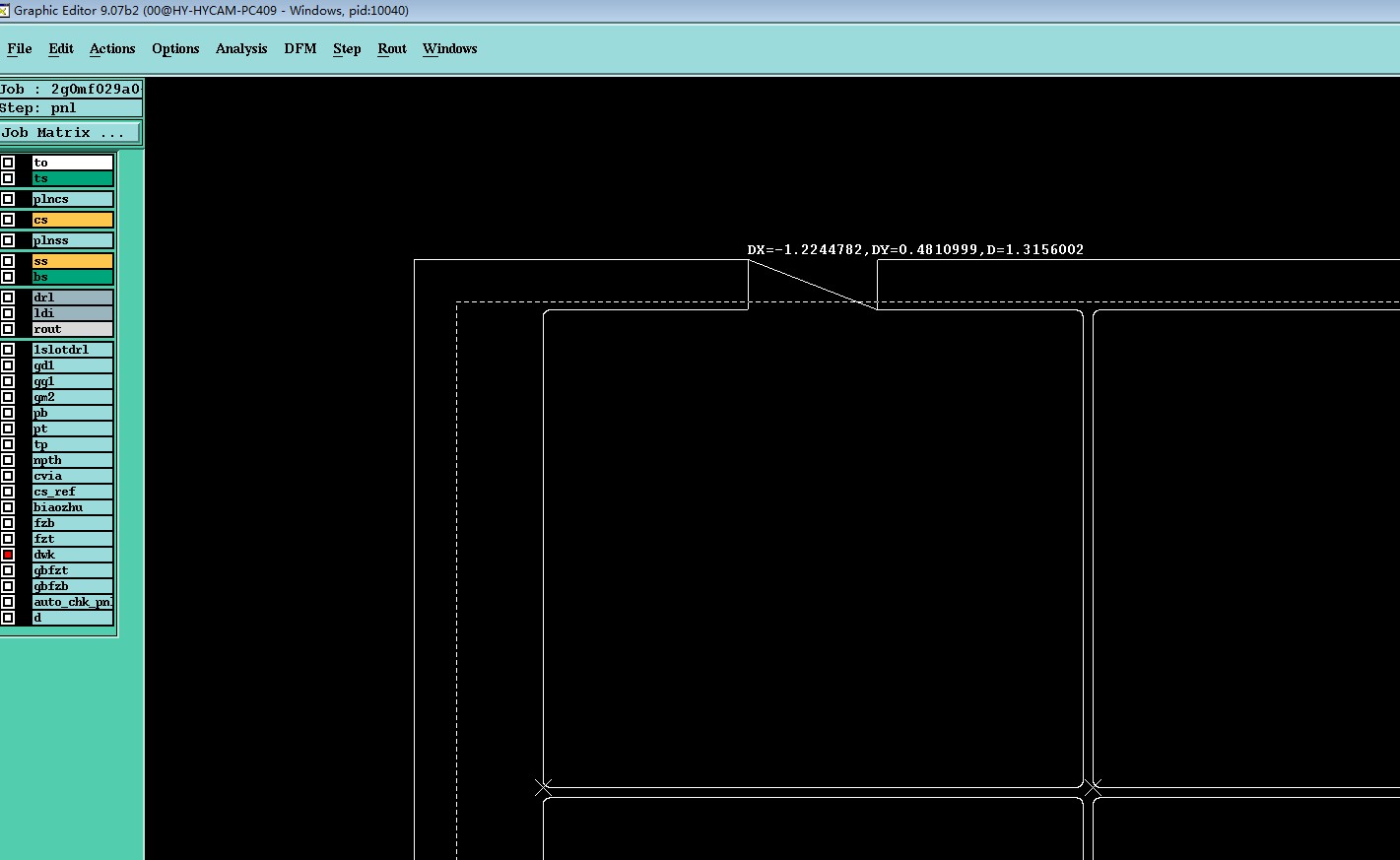Choose the npth layer name
Screen dimensions: 1400x860
click(x=73, y=460)
